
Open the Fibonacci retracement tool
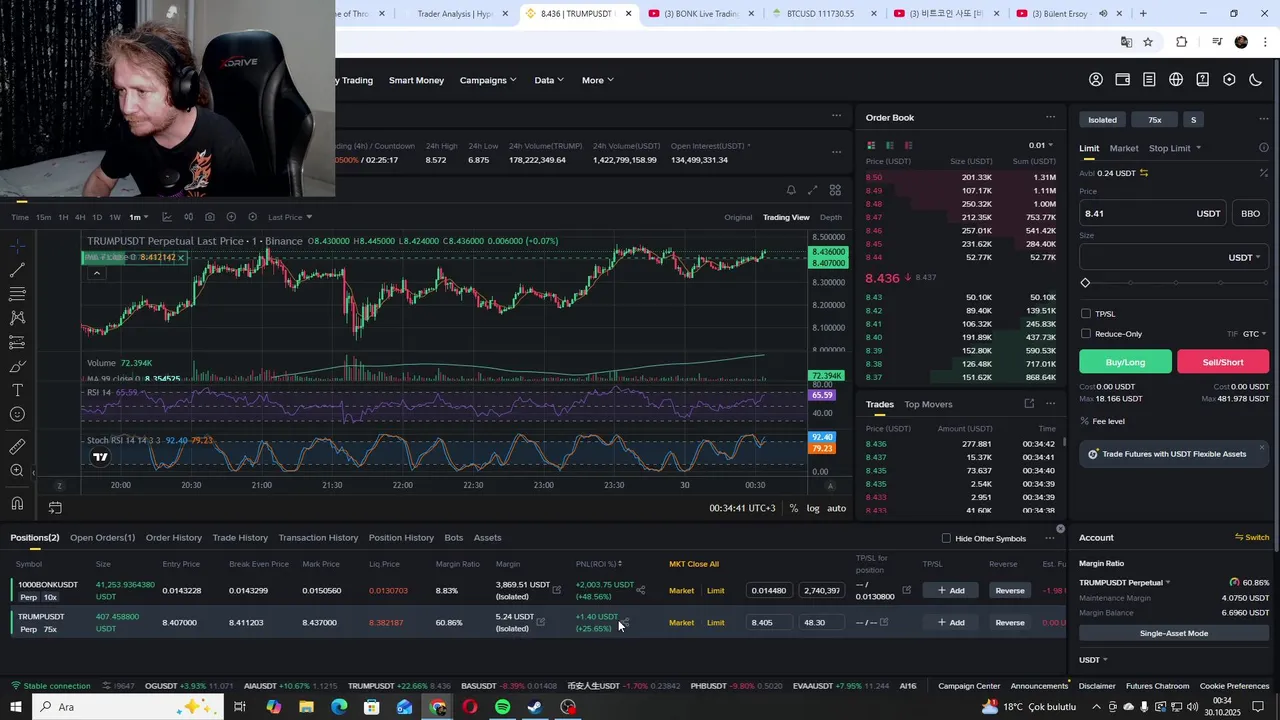pyautogui.click(x=17, y=294)
